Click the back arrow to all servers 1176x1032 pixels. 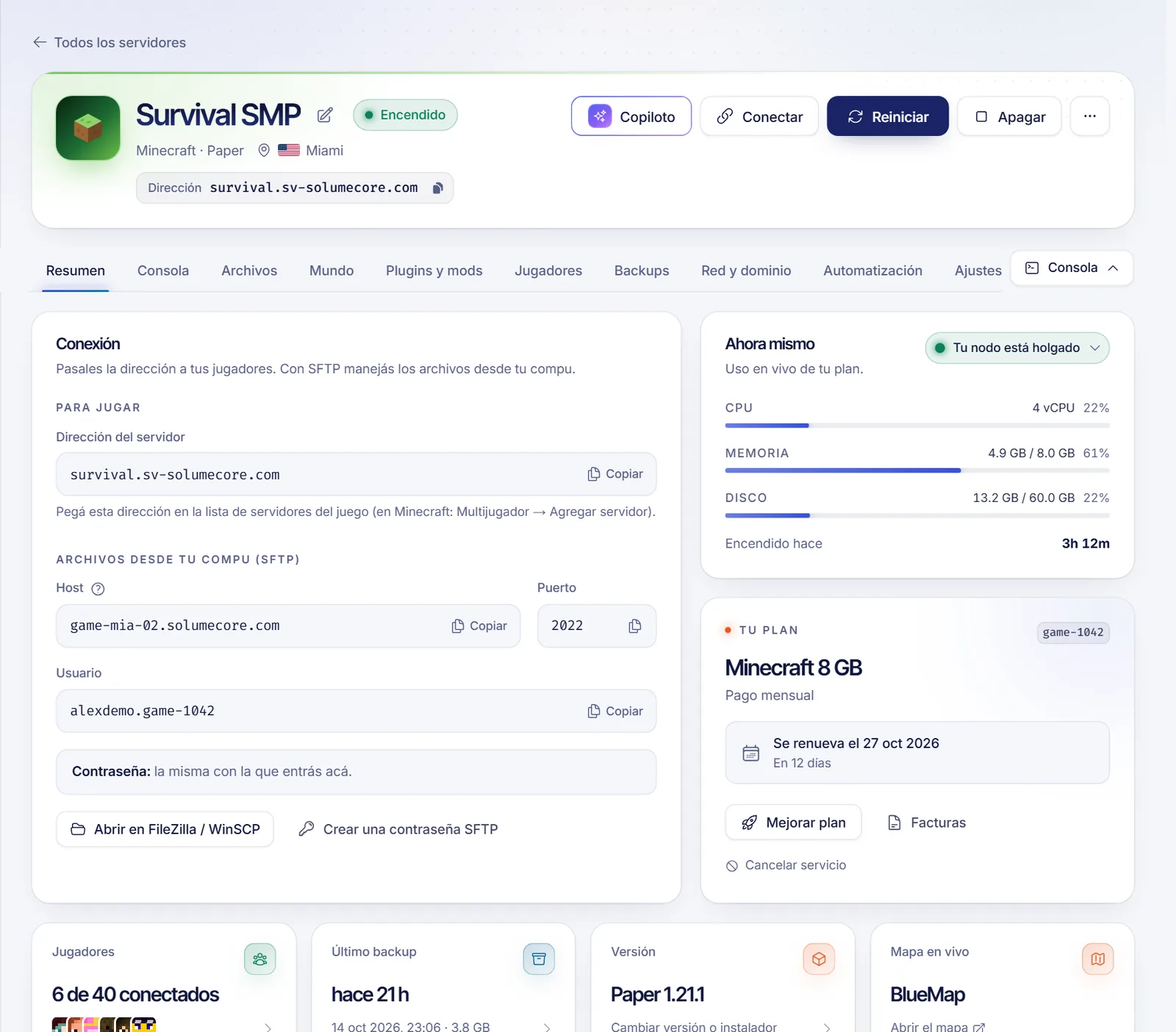click(40, 43)
